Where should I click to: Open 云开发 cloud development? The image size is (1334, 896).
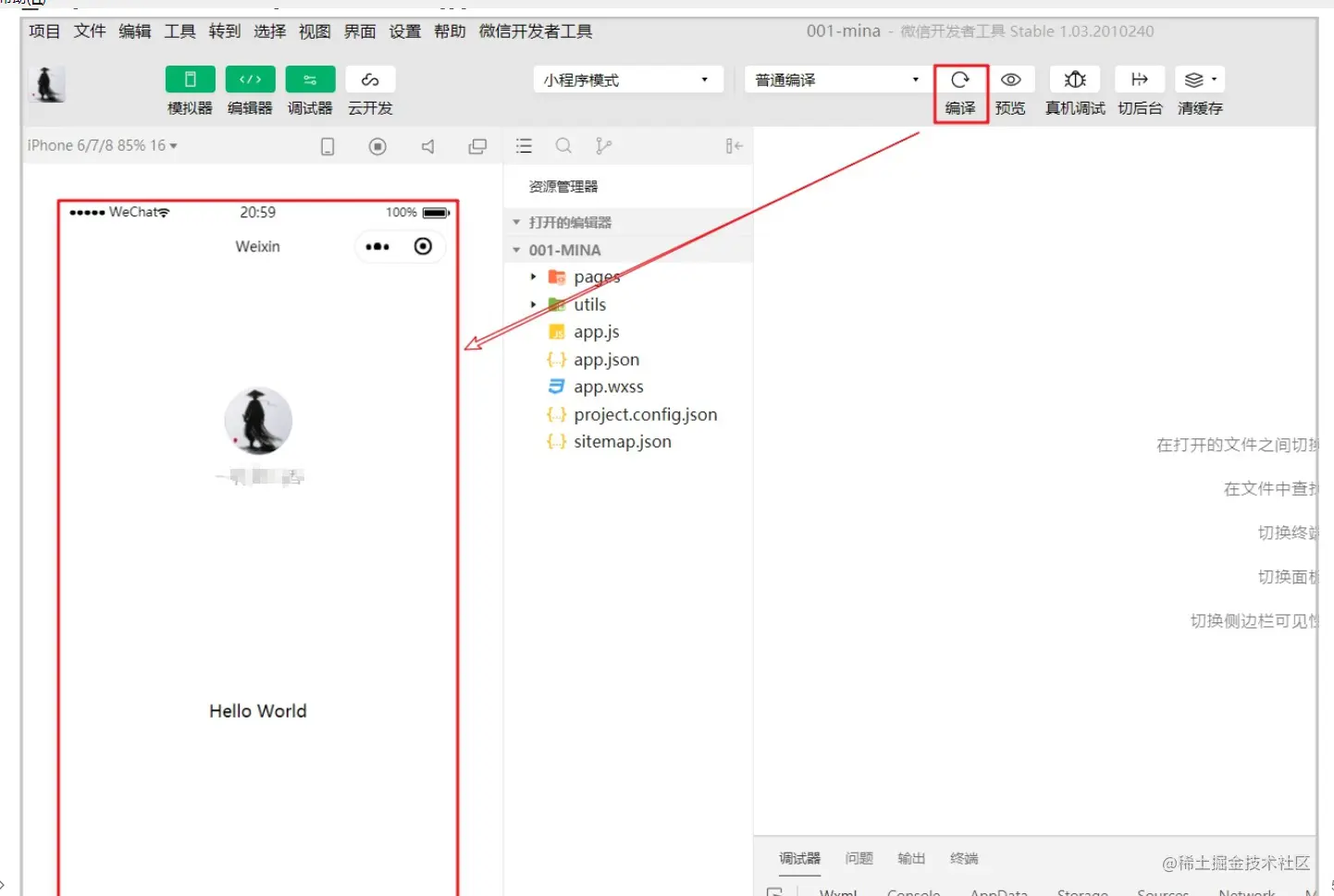(x=370, y=80)
